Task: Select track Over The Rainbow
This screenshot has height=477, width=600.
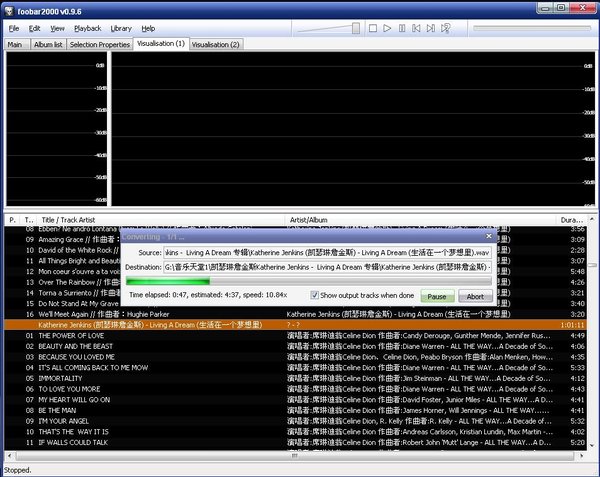Action: pos(61,282)
